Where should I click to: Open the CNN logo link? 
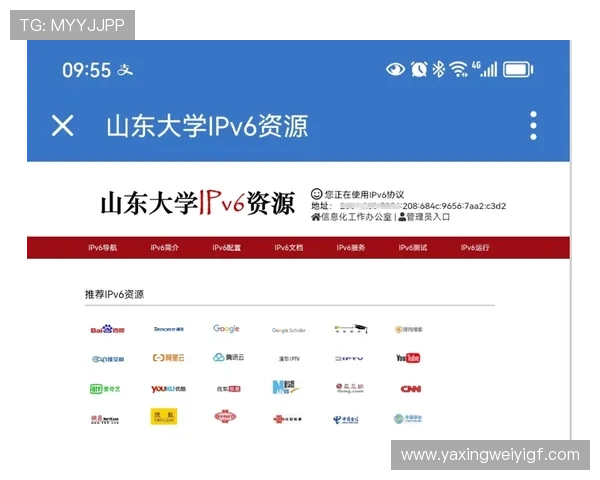[411, 389]
